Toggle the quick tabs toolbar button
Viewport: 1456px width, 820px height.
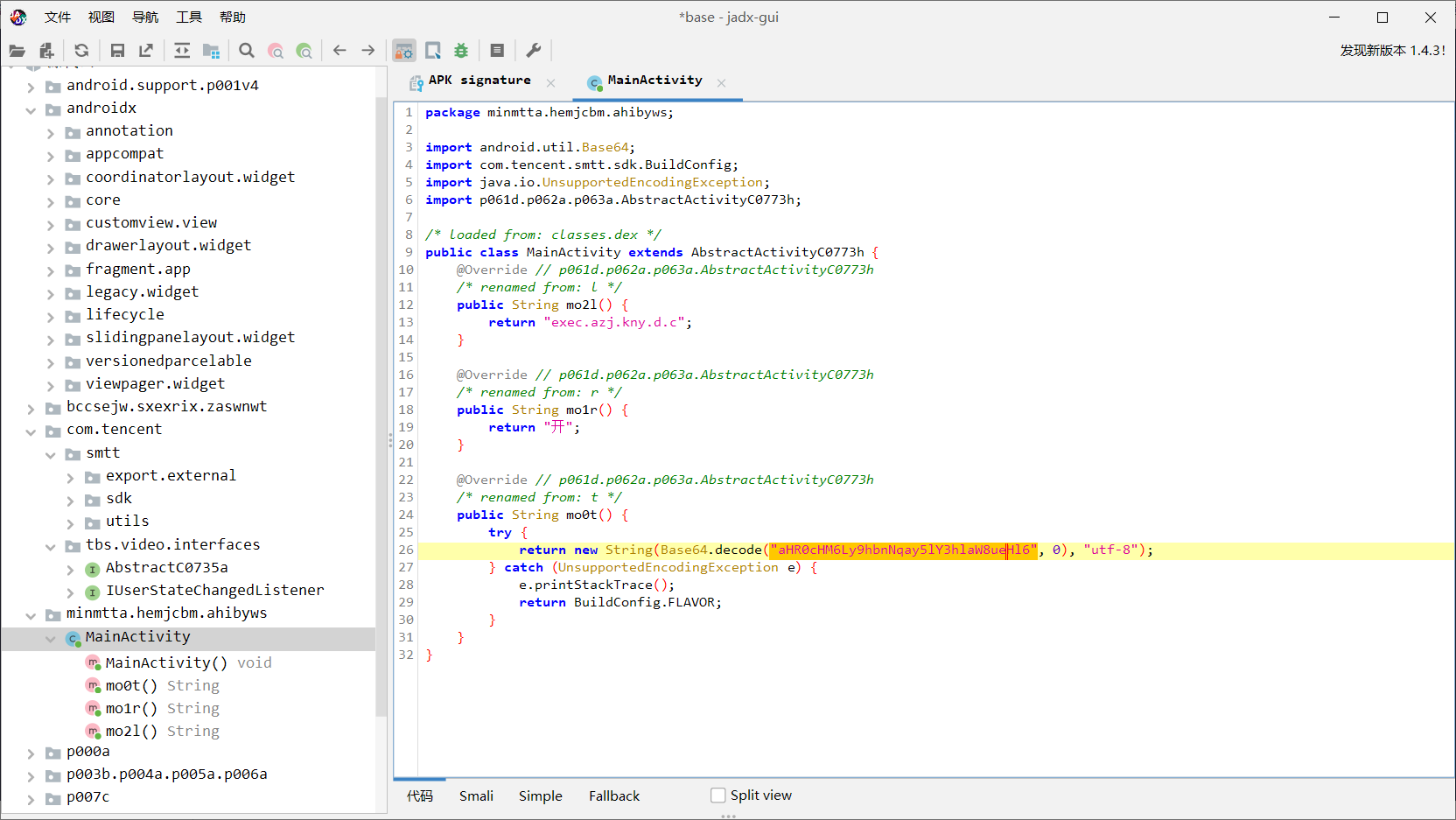(x=433, y=51)
